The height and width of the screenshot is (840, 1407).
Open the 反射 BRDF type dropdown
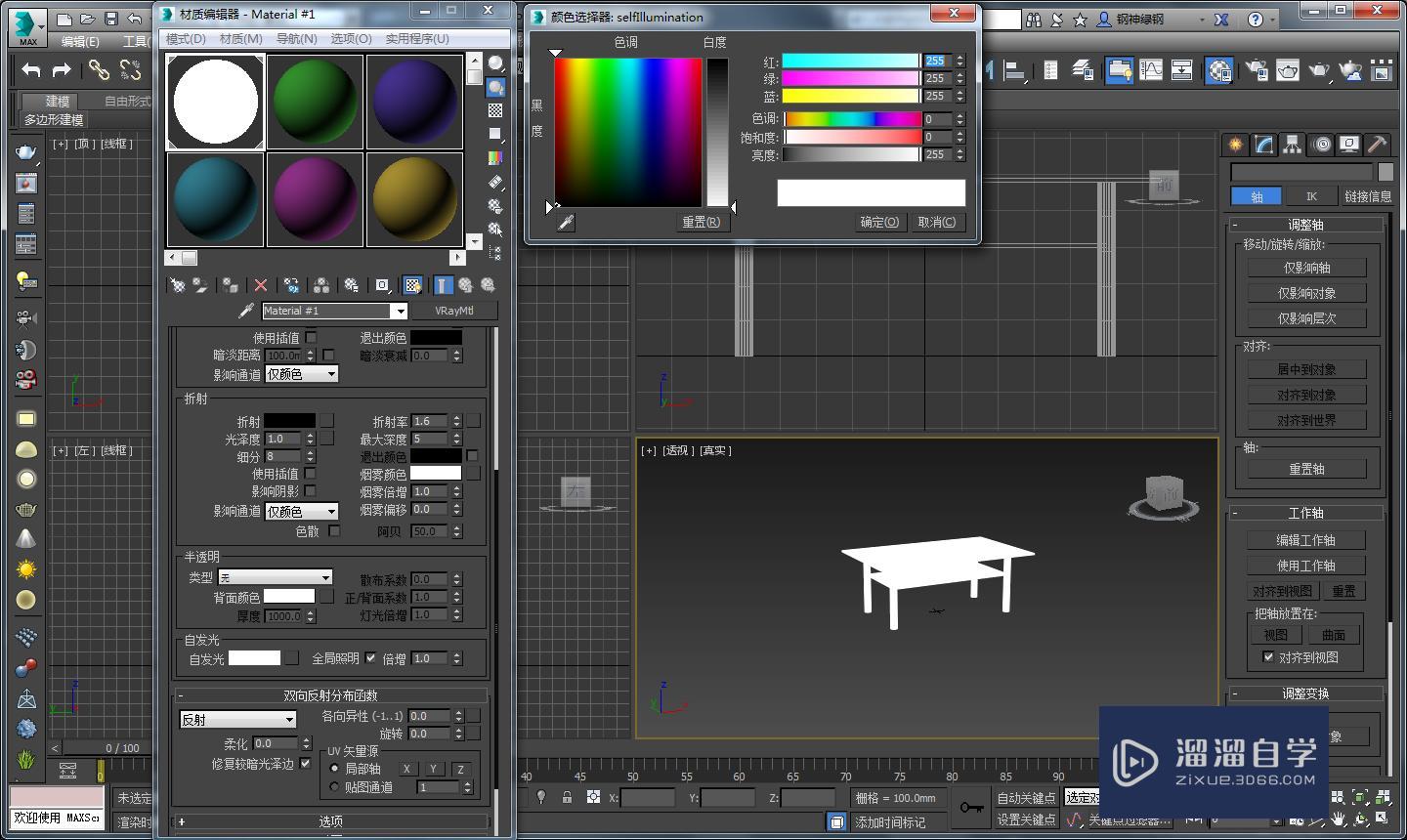click(x=237, y=719)
